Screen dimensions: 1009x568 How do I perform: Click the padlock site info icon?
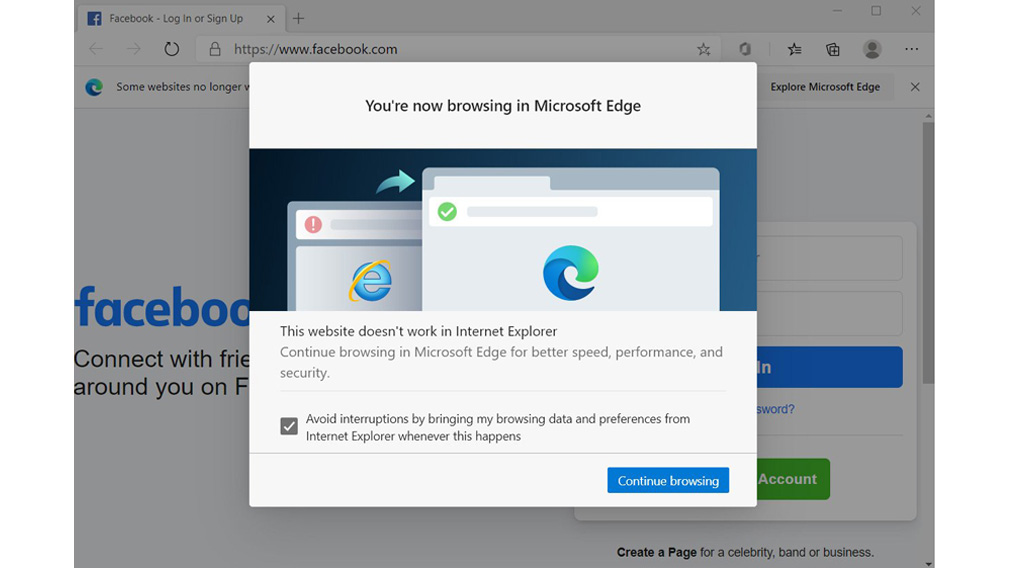(215, 49)
